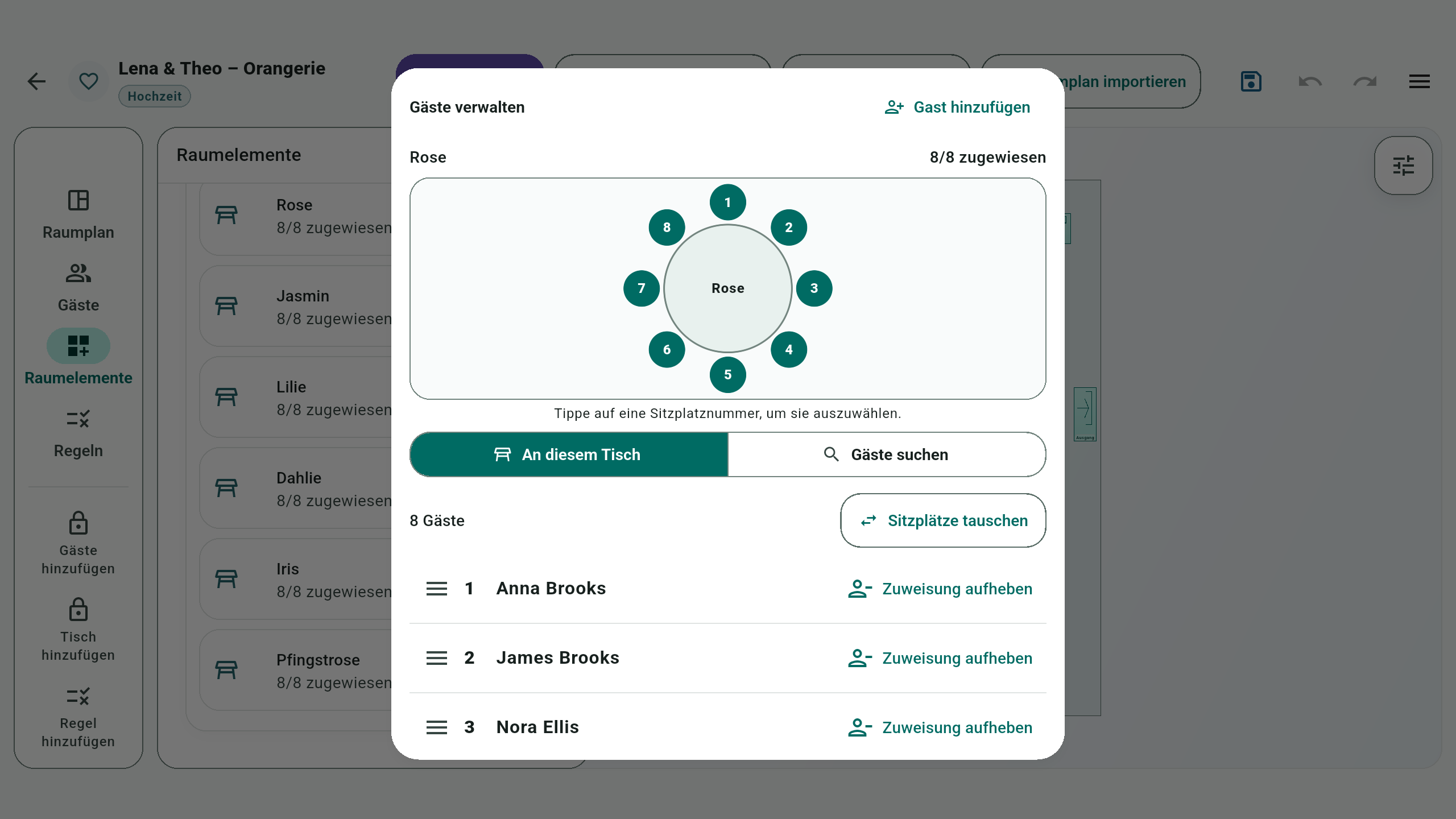Unassign Anna Brooks via Zuweisung aufheben
The image size is (1456, 819).
[940, 589]
